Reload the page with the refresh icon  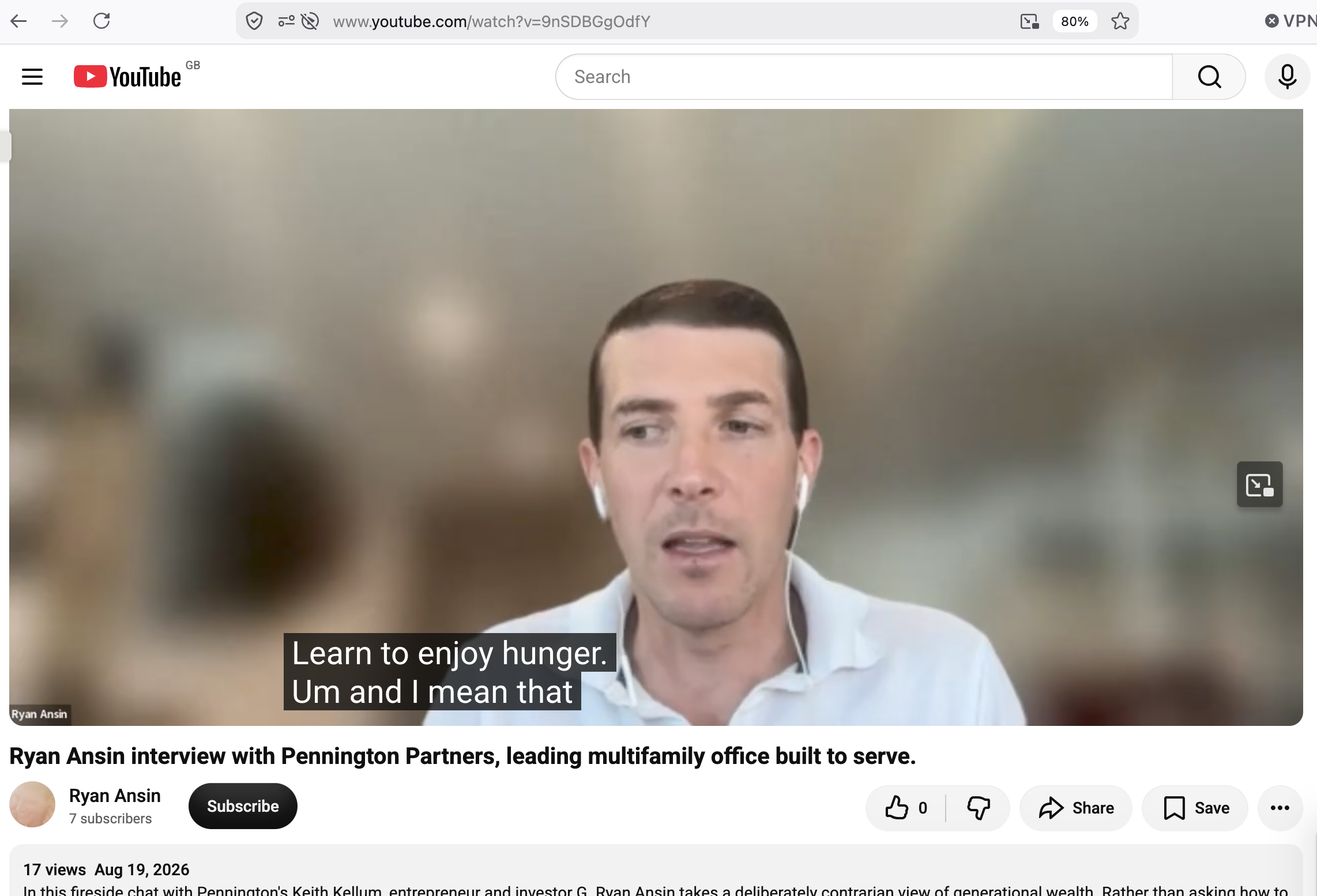(x=101, y=21)
